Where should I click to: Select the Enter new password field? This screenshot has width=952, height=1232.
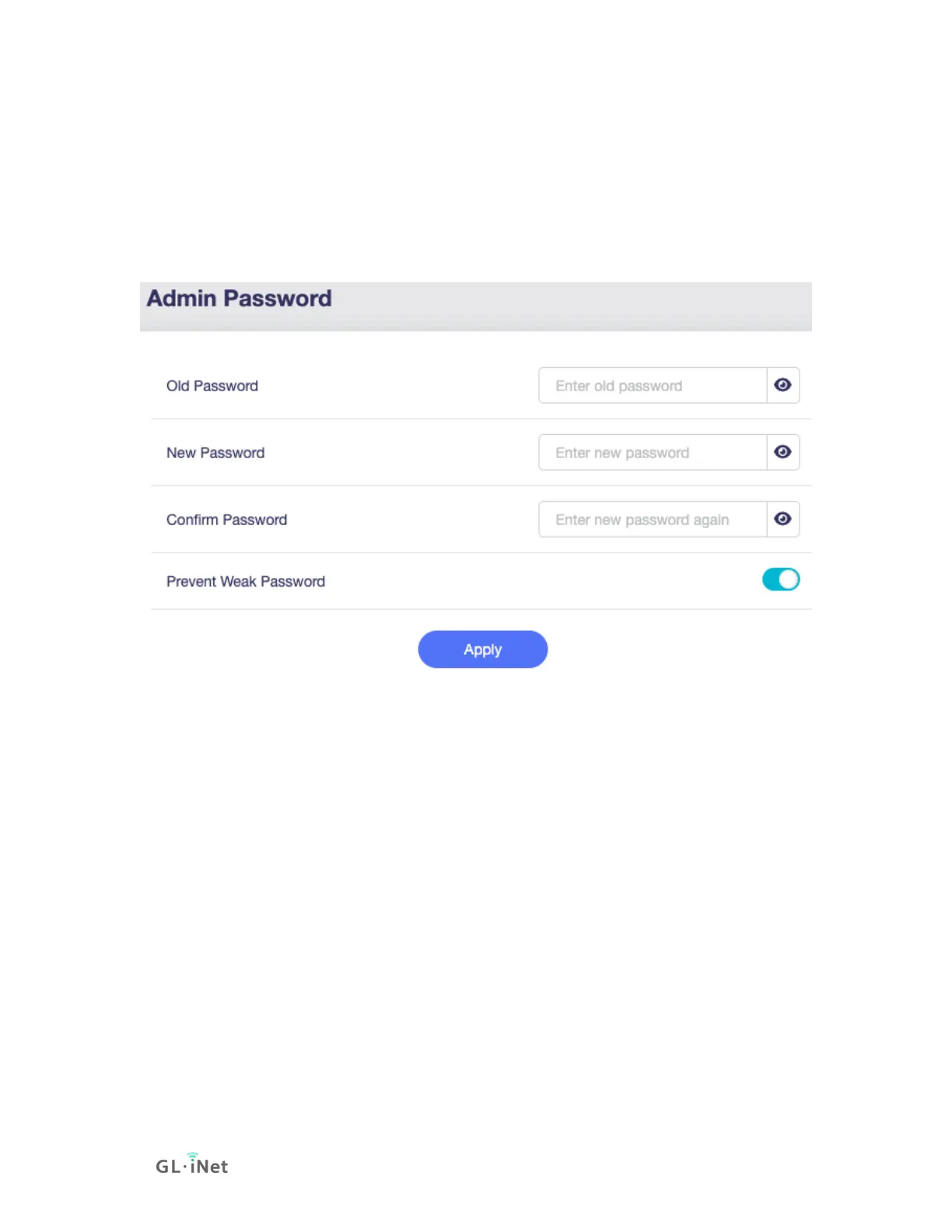click(653, 452)
